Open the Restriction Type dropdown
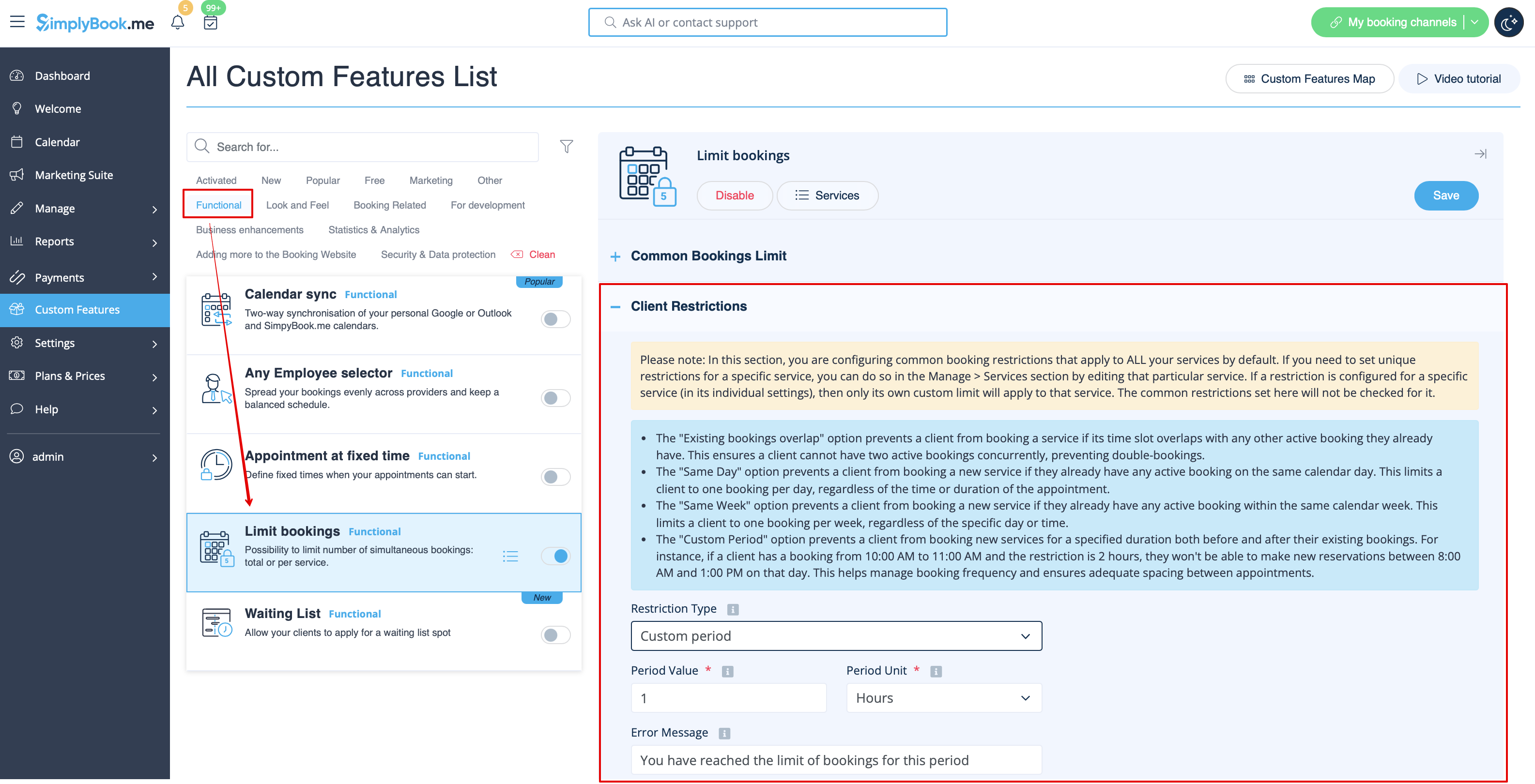 point(835,636)
